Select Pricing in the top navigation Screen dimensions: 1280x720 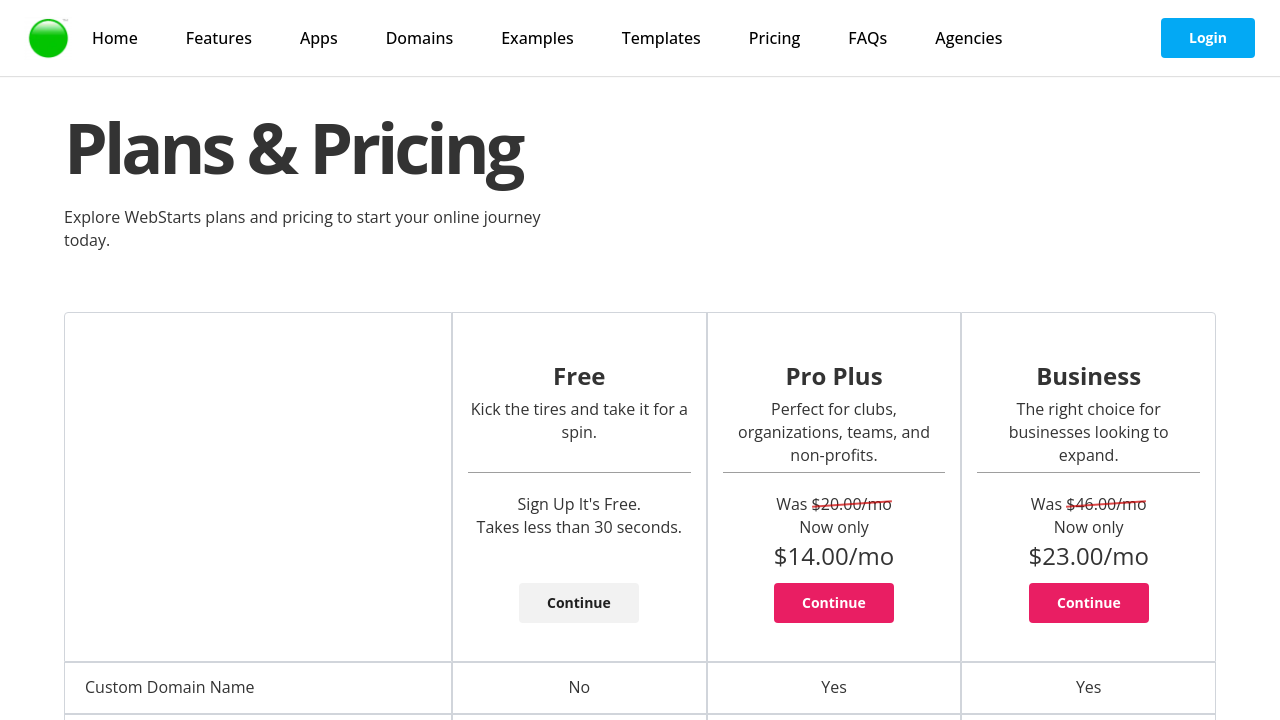(x=774, y=38)
